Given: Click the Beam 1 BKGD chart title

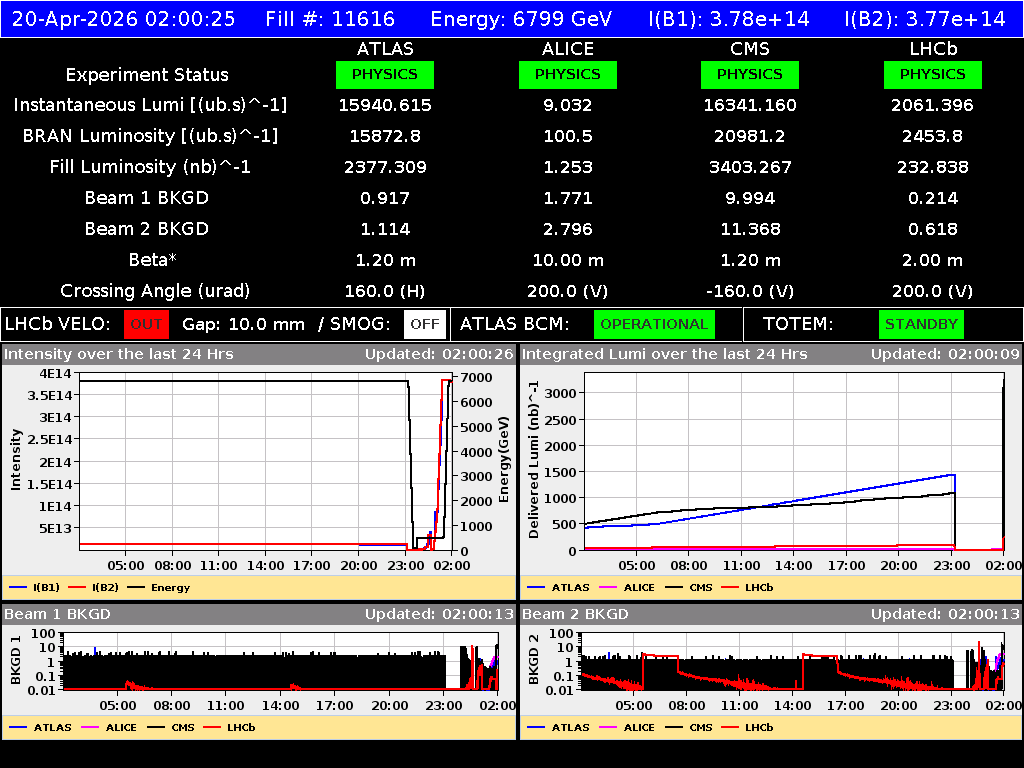Looking at the screenshot, I should [x=57, y=614].
